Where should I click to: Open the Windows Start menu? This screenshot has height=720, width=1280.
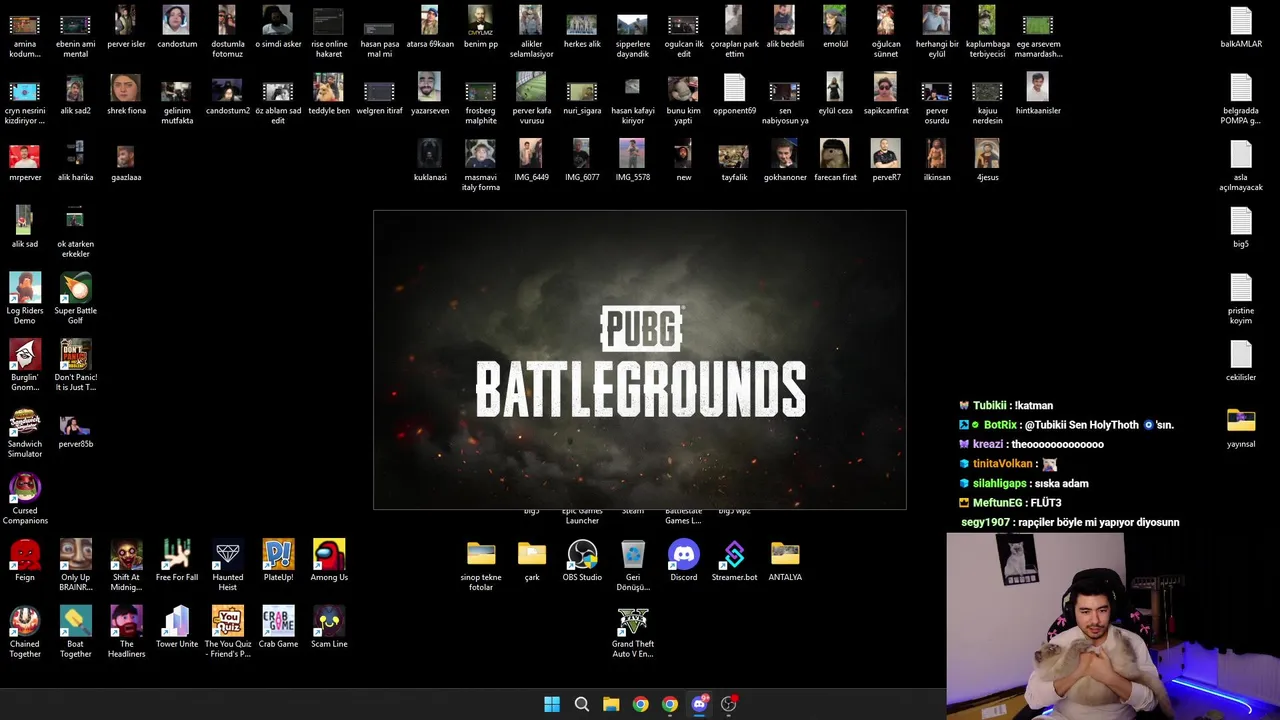point(552,704)
